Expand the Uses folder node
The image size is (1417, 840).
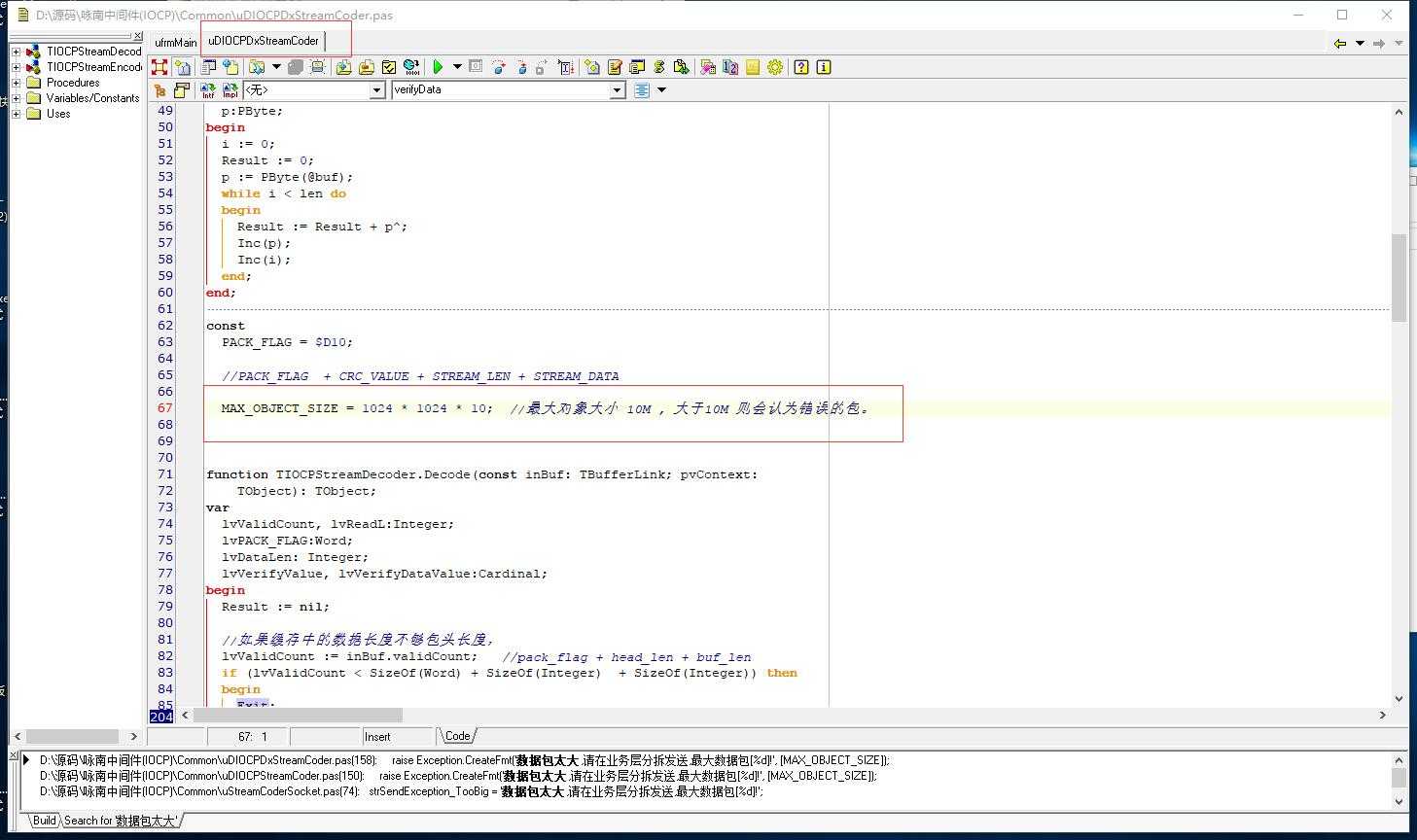pyautogui.click(x=16, y=114)
